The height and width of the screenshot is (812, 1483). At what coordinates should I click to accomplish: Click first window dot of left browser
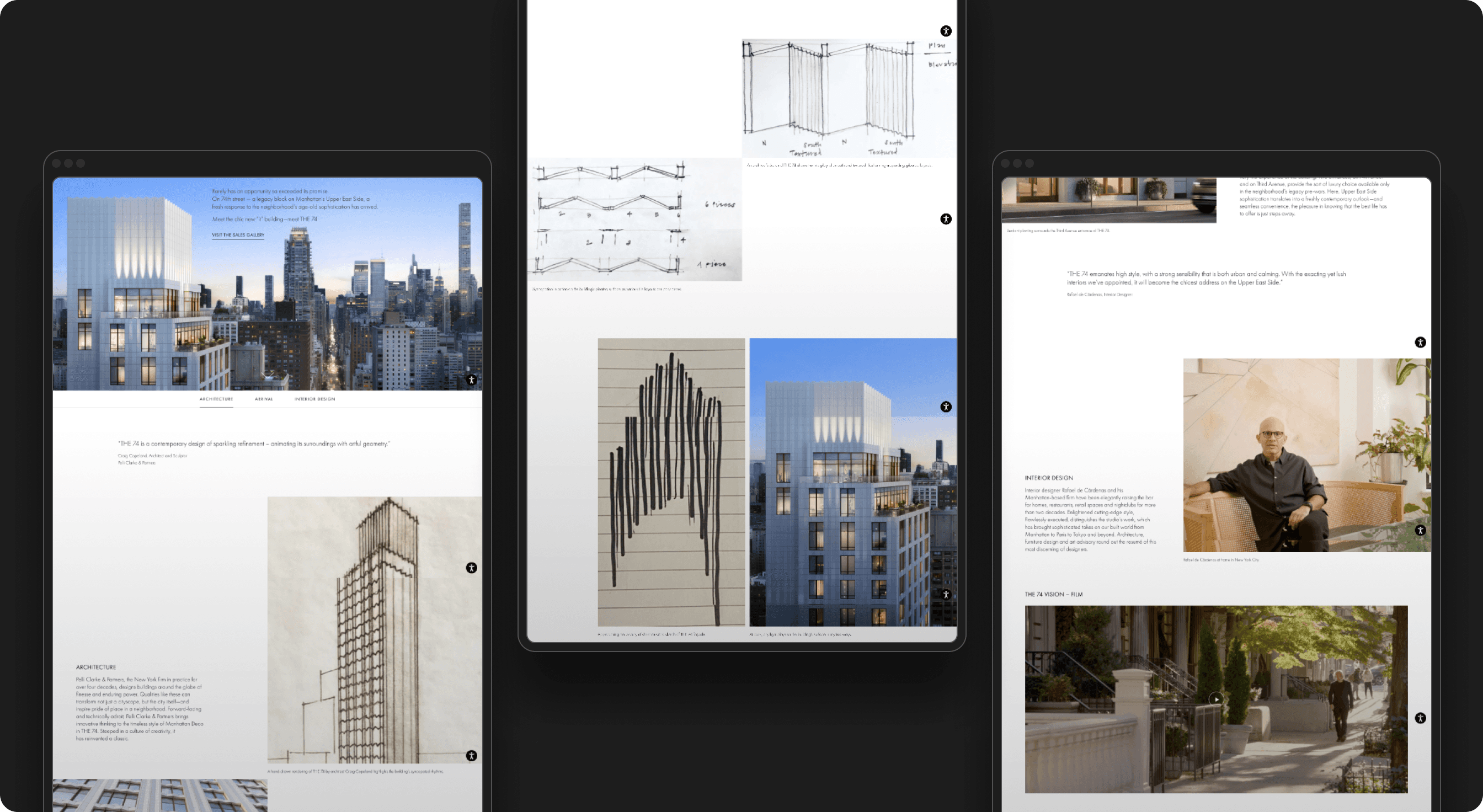[56, 163]
